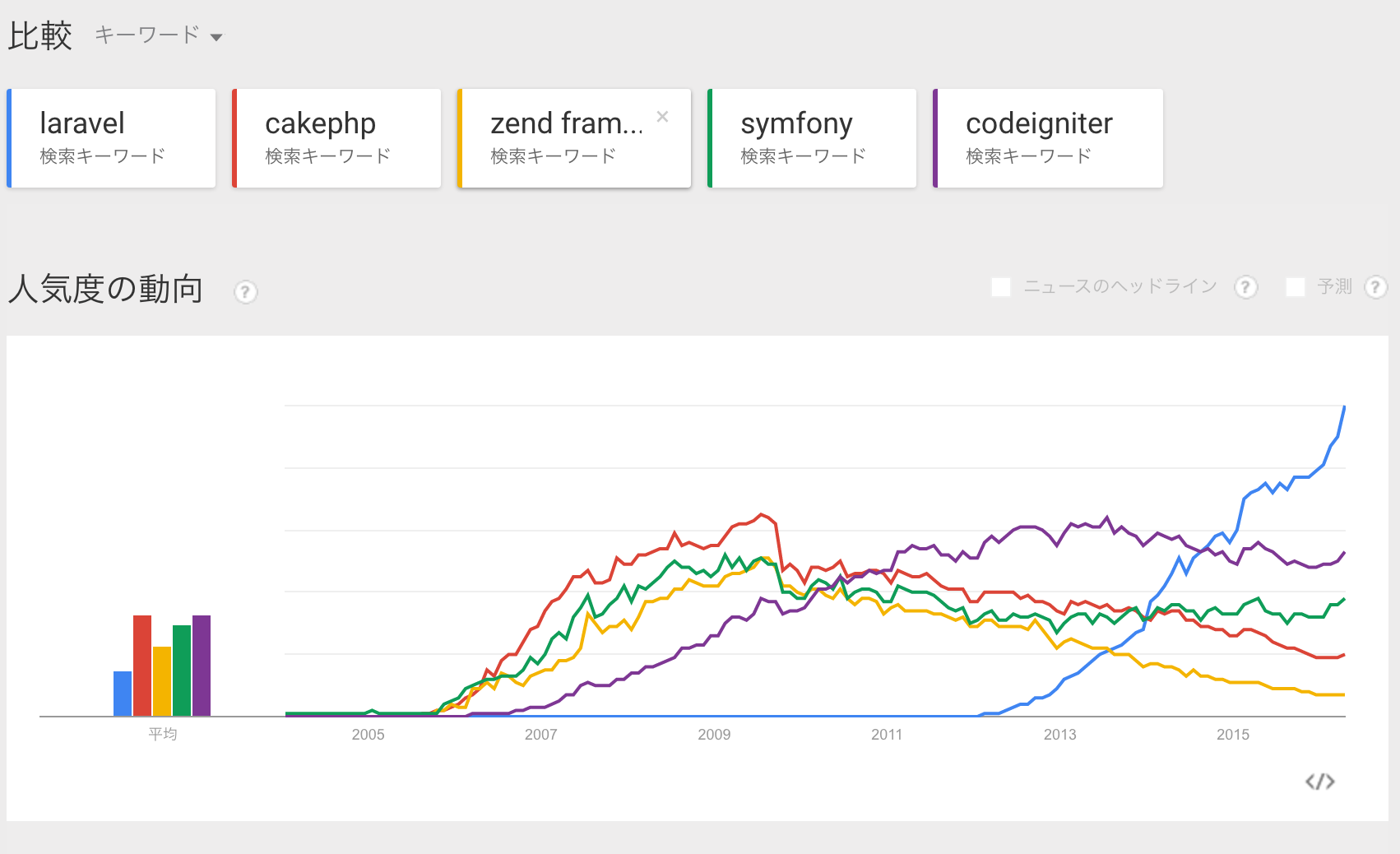The height and width of the screenshot is (854, 1400).
Task: Click the 2015 label on timeline axis
Action: [1232, 735]
